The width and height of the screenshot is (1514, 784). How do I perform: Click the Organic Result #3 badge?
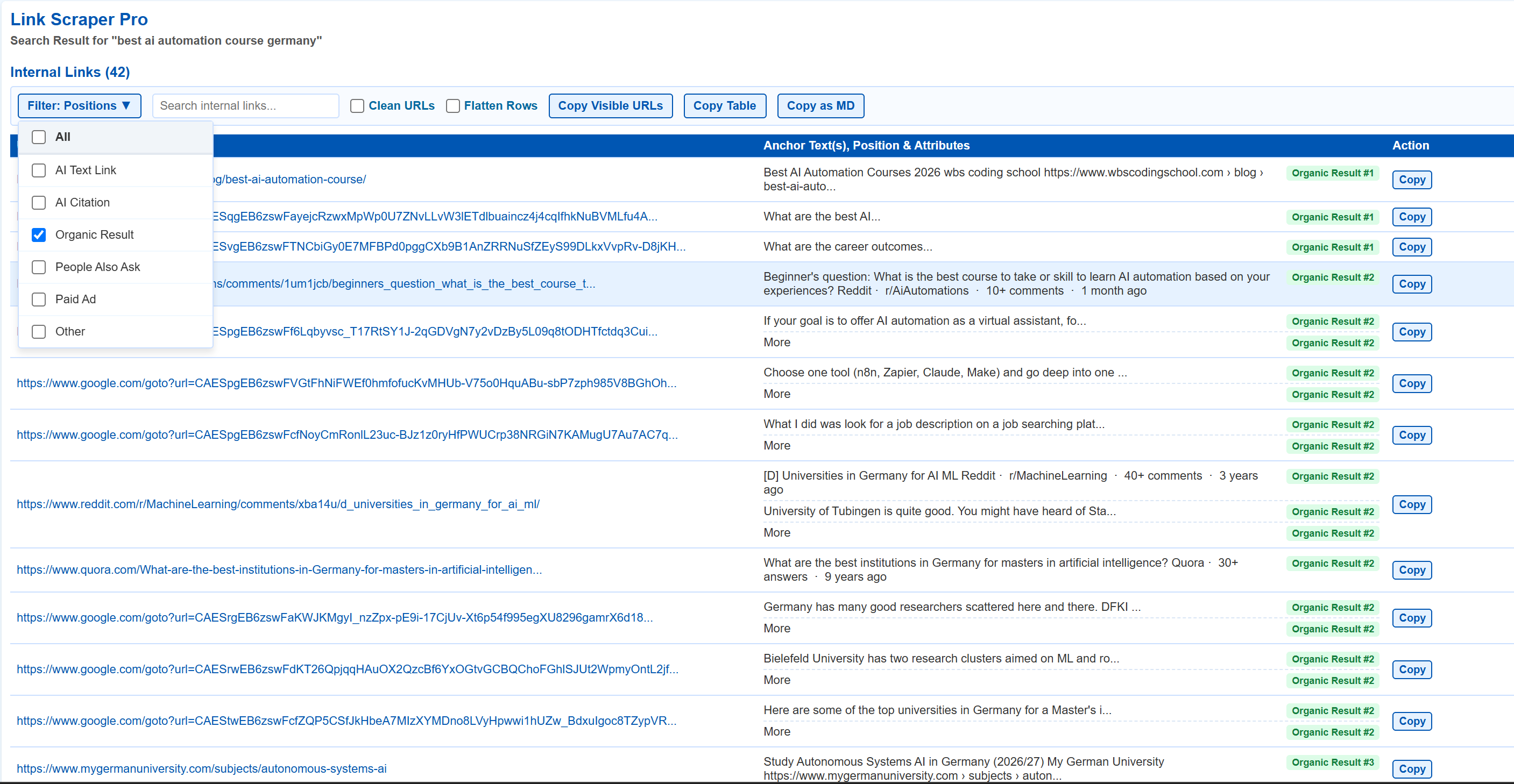click(1332, 762)
